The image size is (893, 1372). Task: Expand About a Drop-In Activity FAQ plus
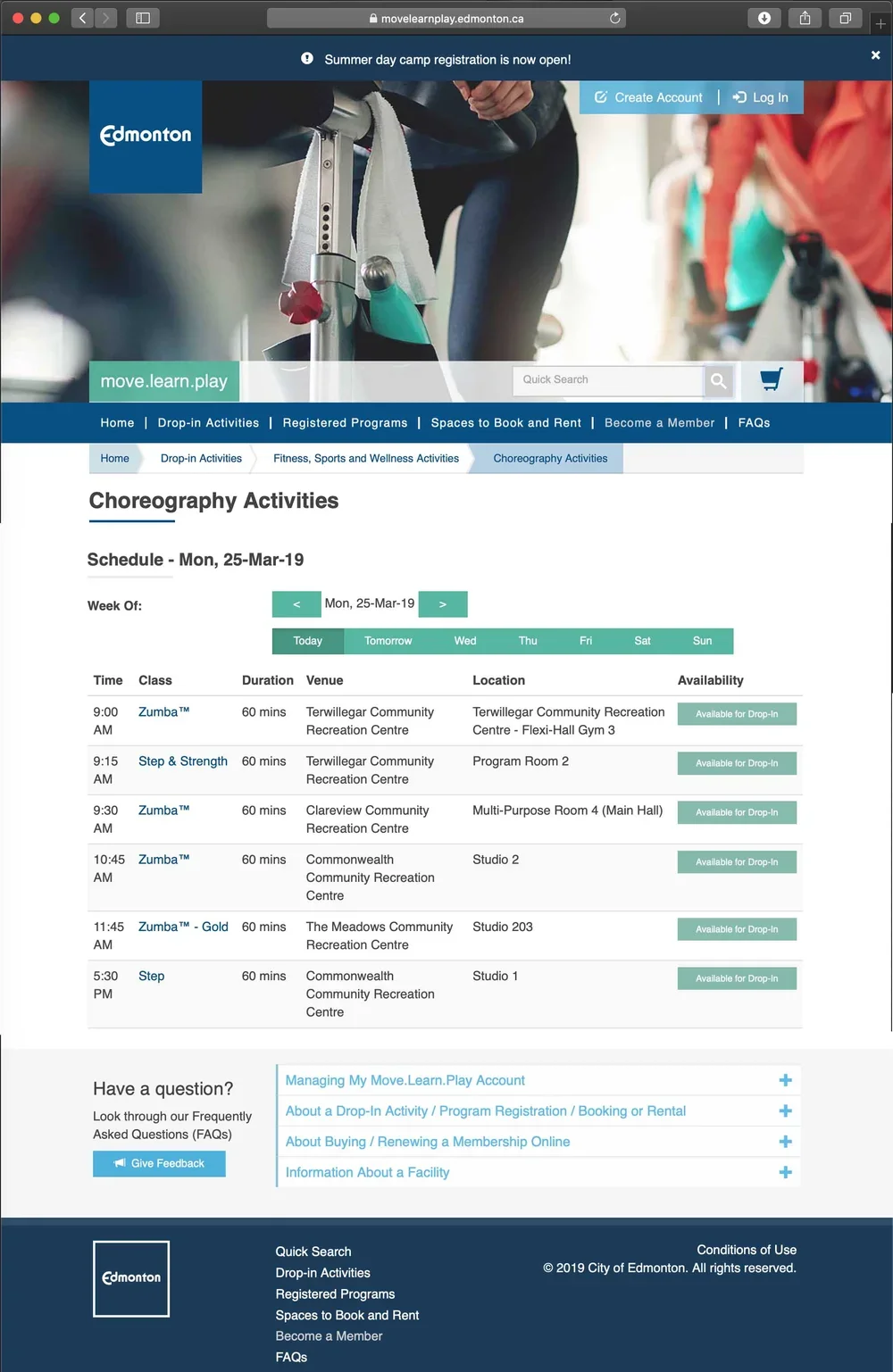point(785,1111)
